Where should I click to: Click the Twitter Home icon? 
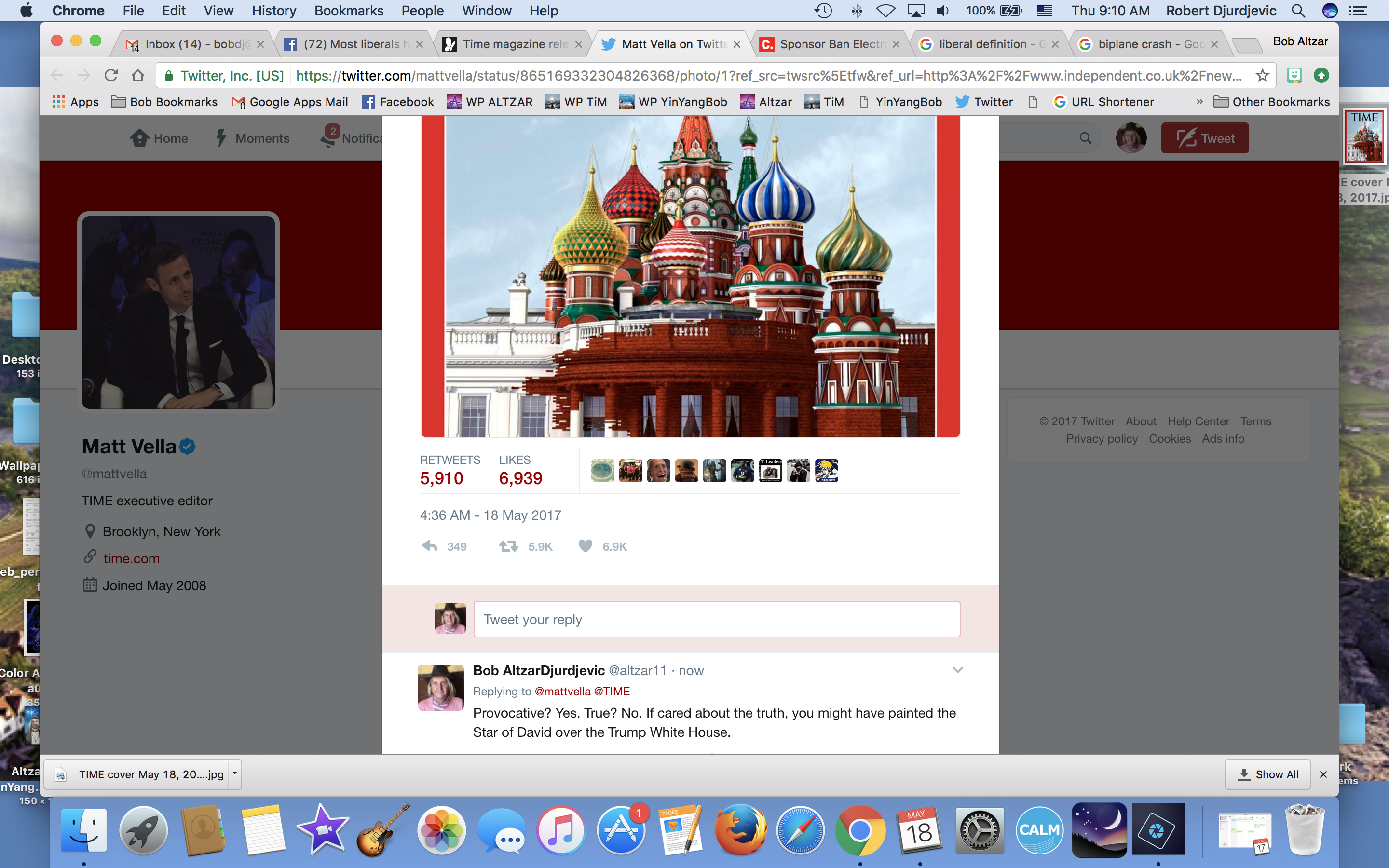(139, 138)
